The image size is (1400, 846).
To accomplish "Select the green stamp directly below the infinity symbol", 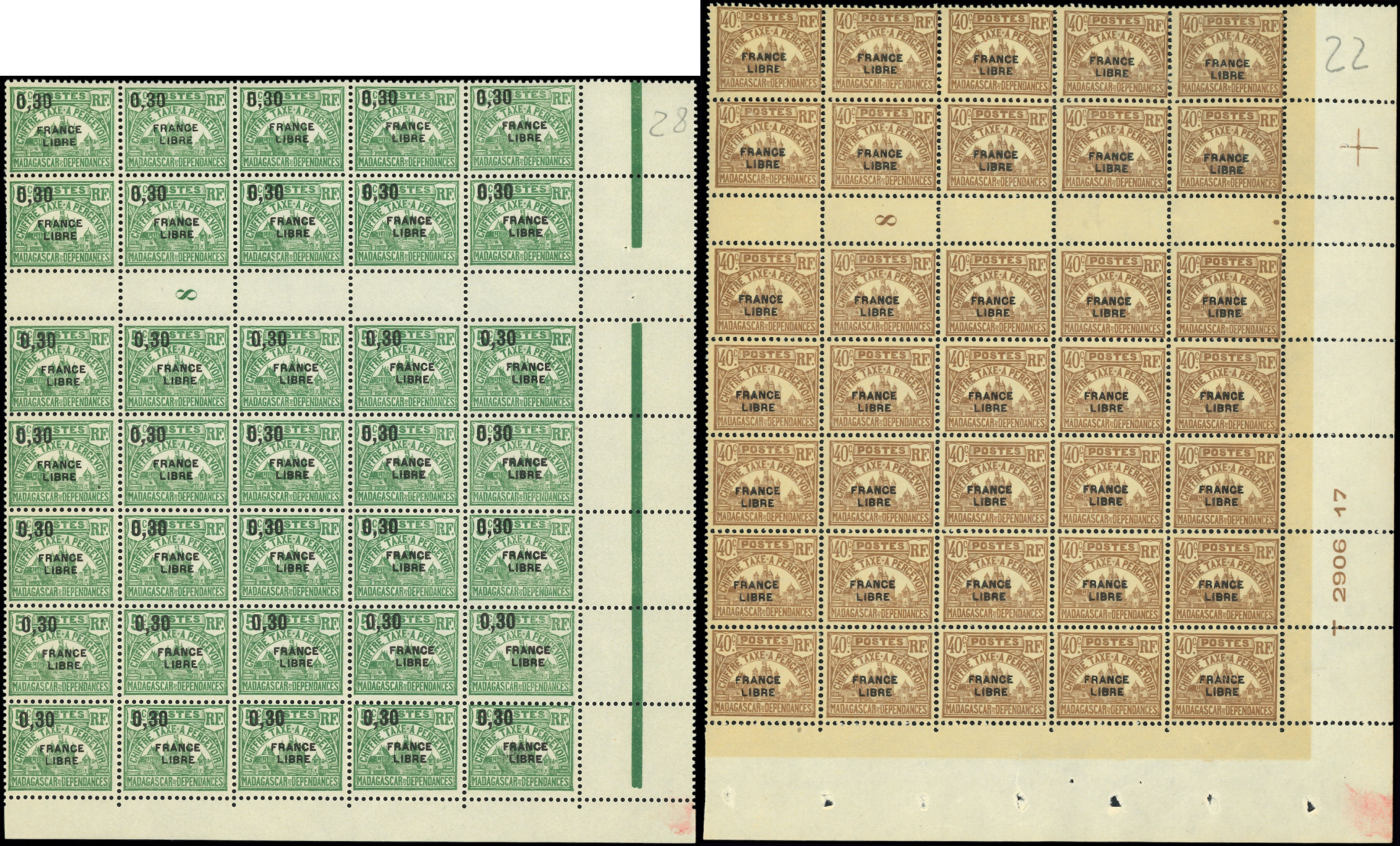I will coord(177,368).
